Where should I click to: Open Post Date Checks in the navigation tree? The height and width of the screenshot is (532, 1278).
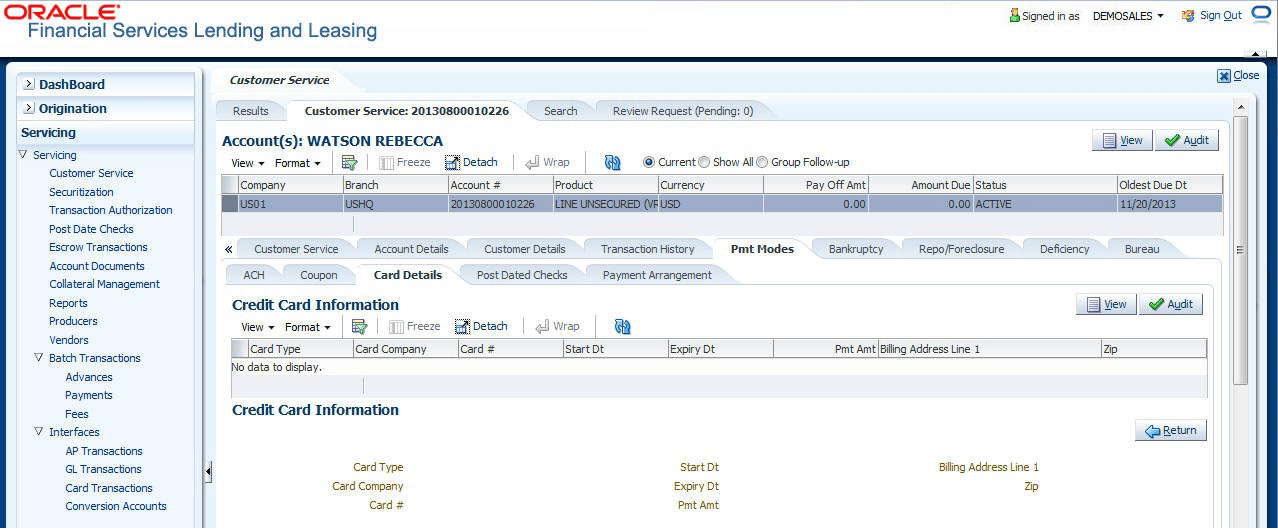coord(91,229)
